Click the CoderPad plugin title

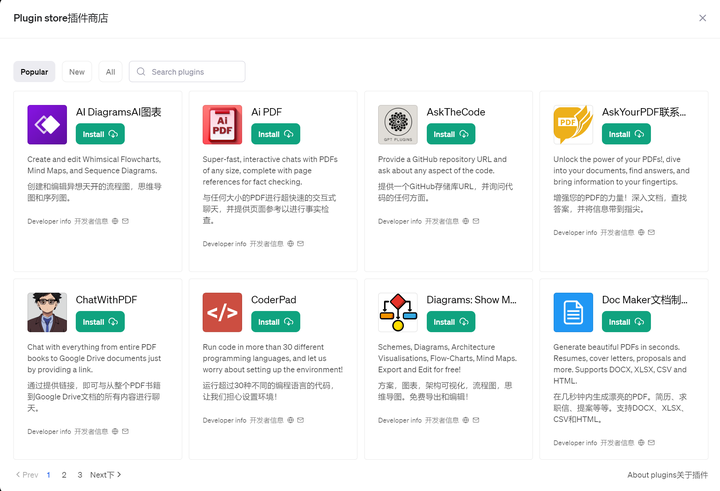coord(274,299)
